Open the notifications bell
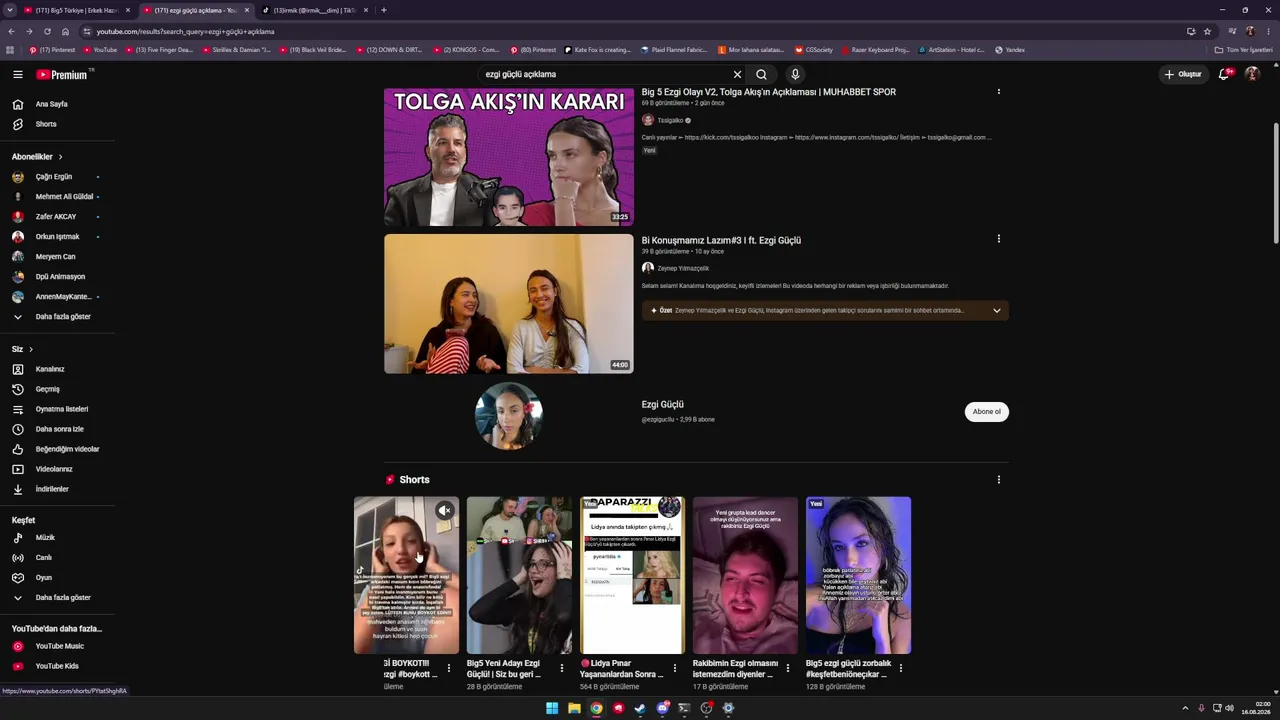The image size is (1280, 720). tap(1224, 74)
